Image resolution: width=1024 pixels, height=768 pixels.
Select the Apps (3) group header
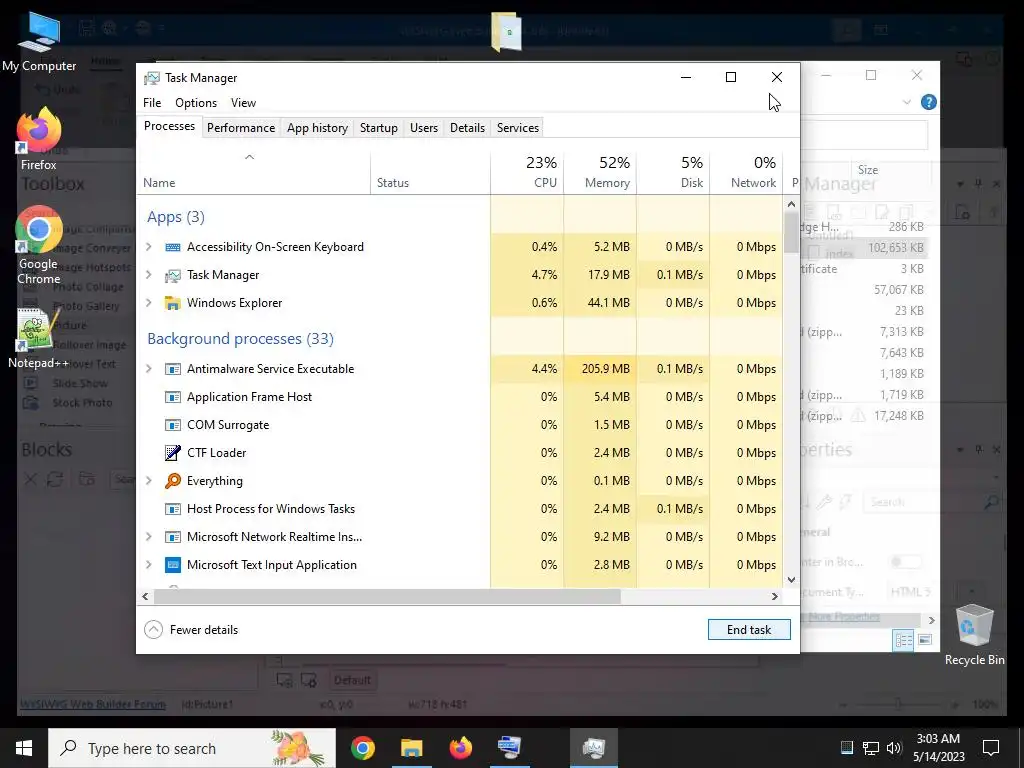176,217
